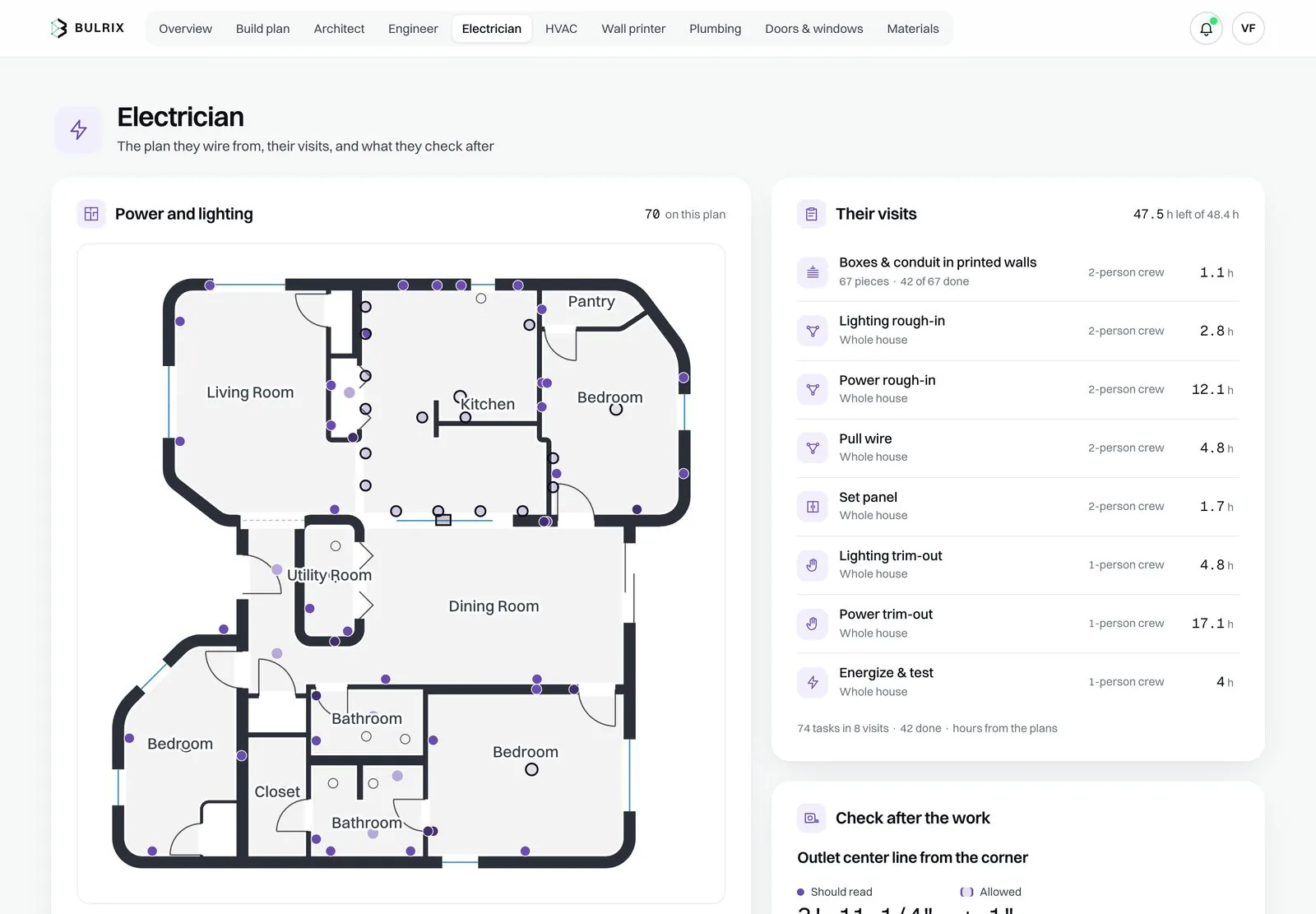Open the Doors & windows tab
Viewport: 1316px width, 914px height.
point(814,29)
